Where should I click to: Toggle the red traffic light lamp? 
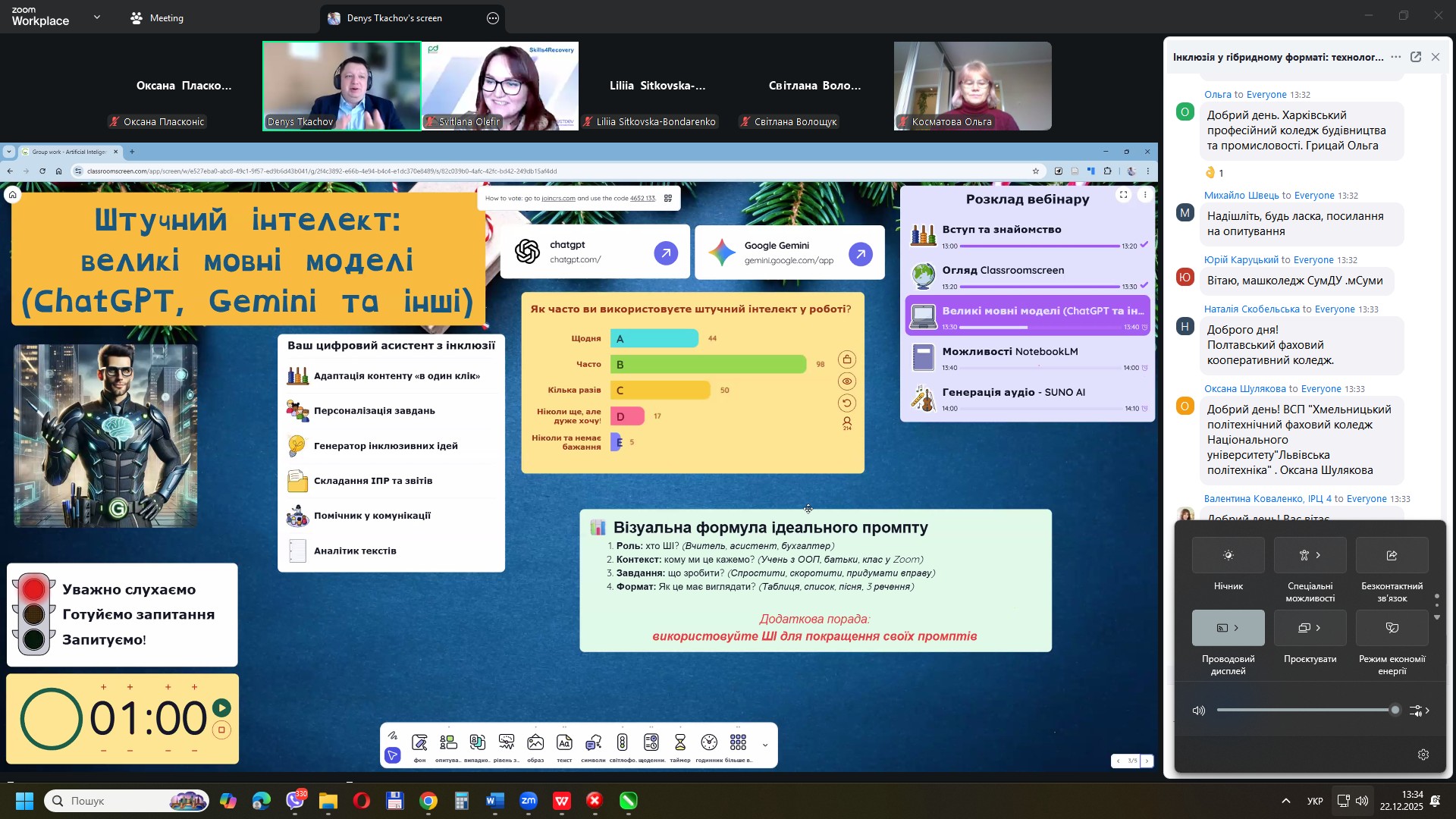[34, 590]
